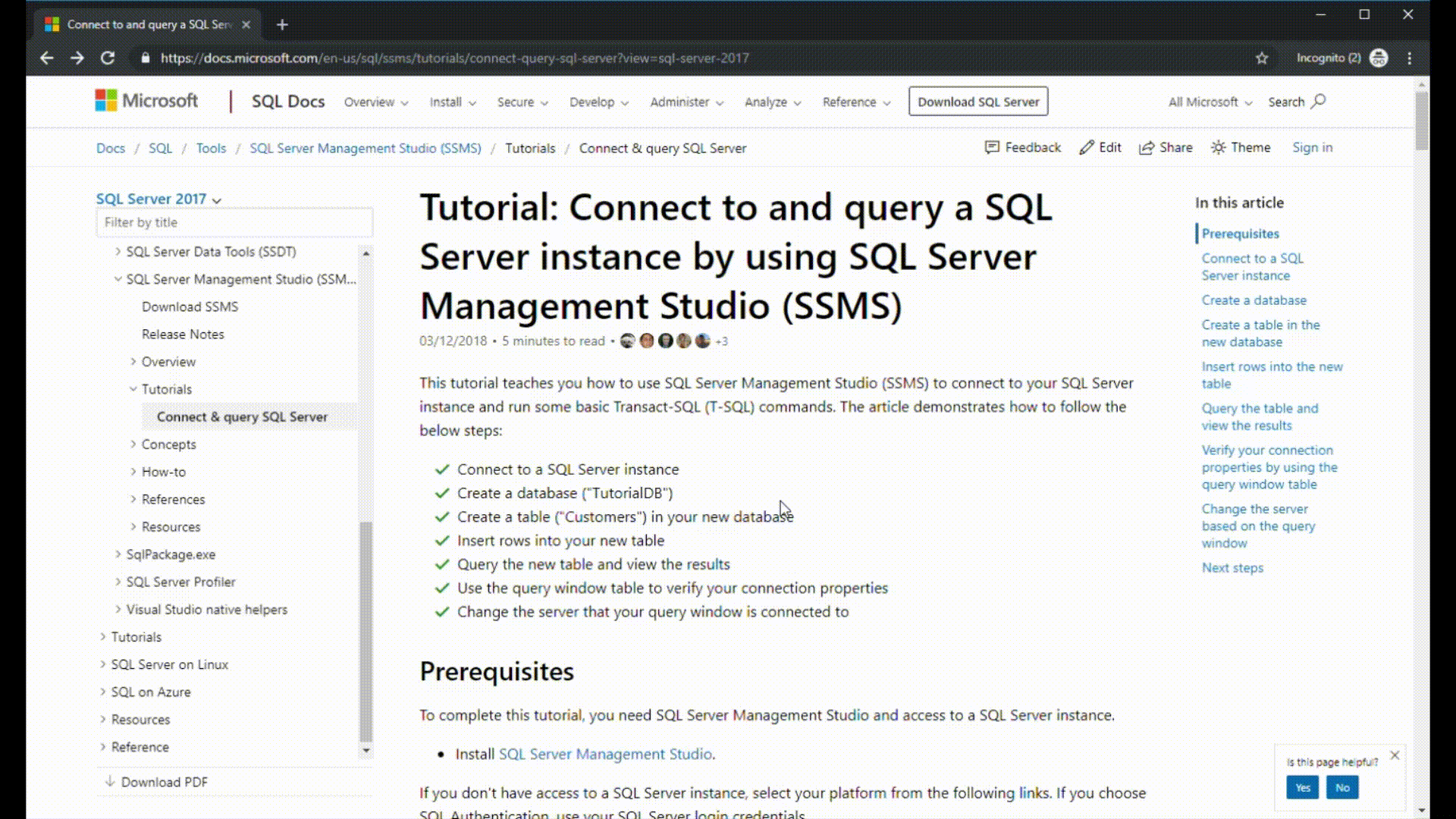Click Install SQL Server Management Studio link
Viewport: 1456px width, 819px height.
pyautogui.click(x=605, y=754)
